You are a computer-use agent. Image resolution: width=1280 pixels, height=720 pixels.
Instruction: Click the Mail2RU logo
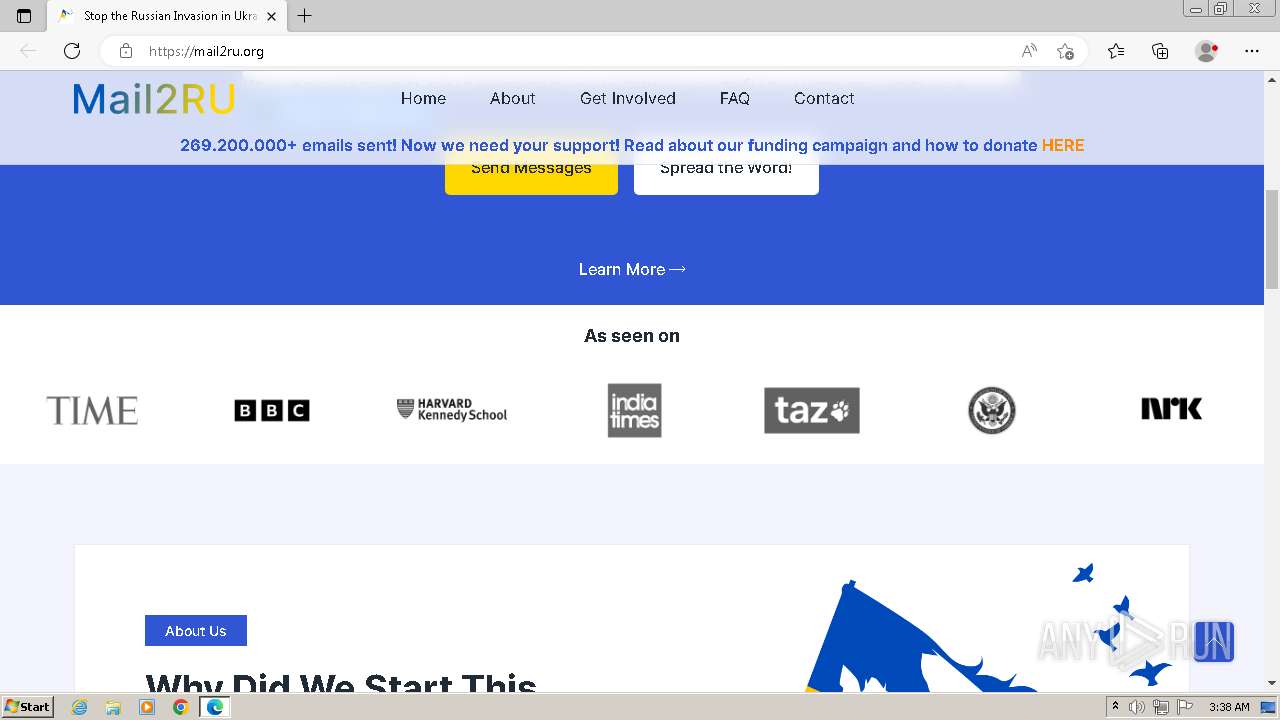pyautogui.click(x=154, y=98)
